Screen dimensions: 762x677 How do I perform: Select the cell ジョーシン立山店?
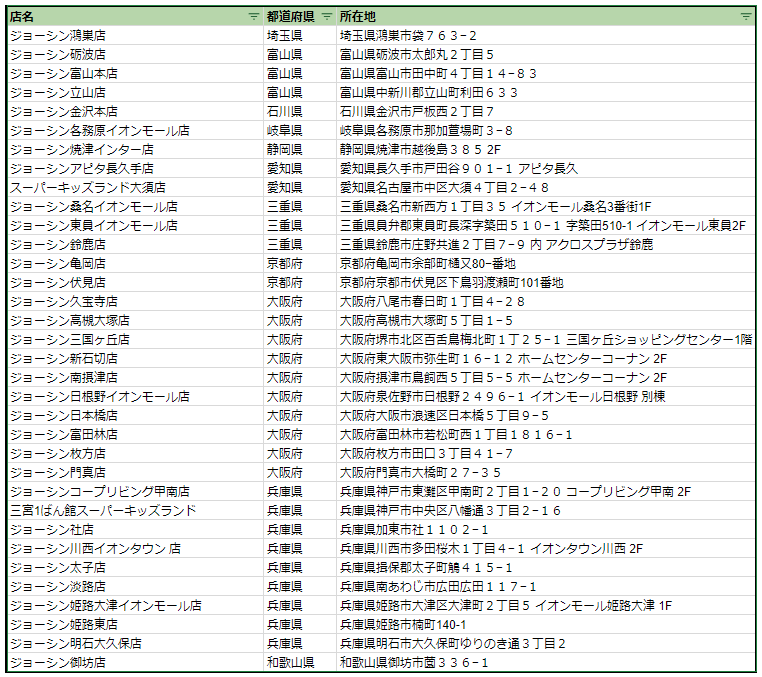pyautogui.click(x=136, y=92)
